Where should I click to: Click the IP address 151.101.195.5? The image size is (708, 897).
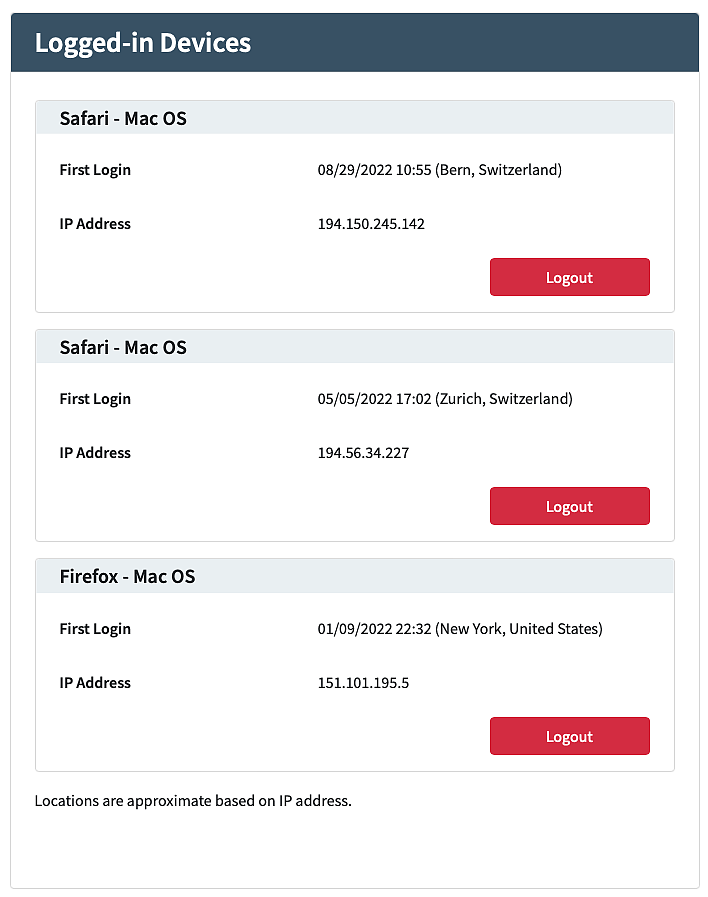tap(363, 683)
